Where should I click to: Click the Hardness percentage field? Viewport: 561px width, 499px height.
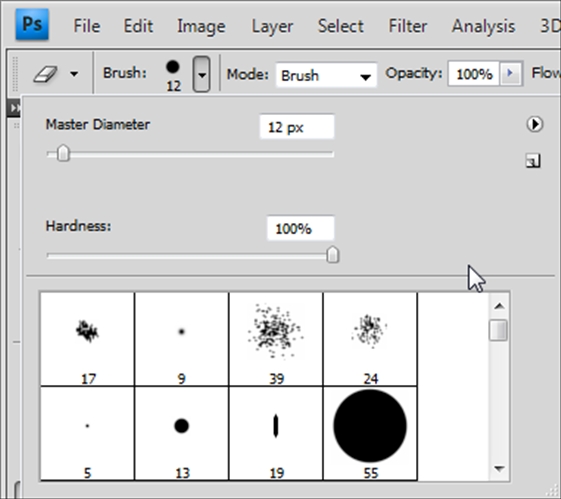tap(301, 228)
